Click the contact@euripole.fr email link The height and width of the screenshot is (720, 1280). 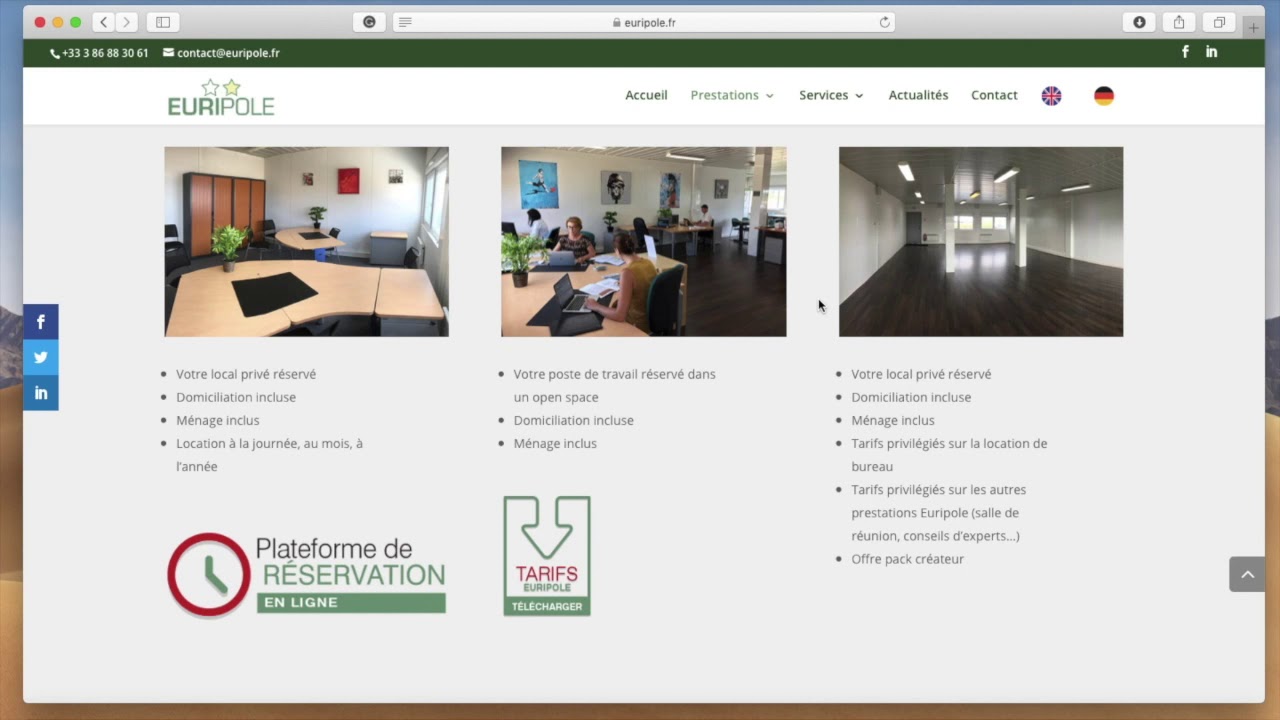point(221,53)
